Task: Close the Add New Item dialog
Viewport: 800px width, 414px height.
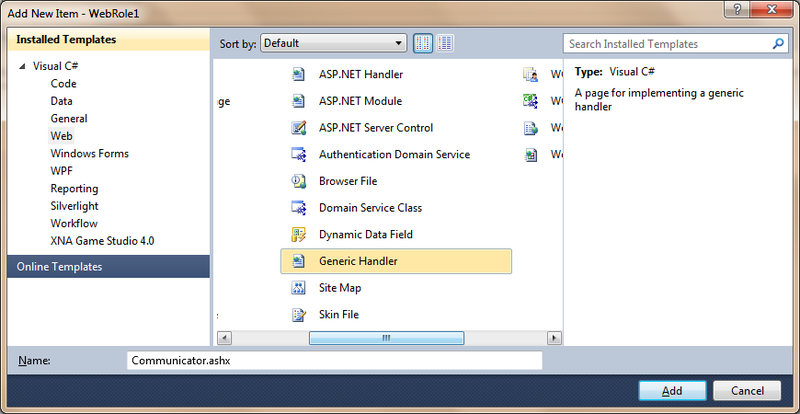Action: (x=772, y=8)
